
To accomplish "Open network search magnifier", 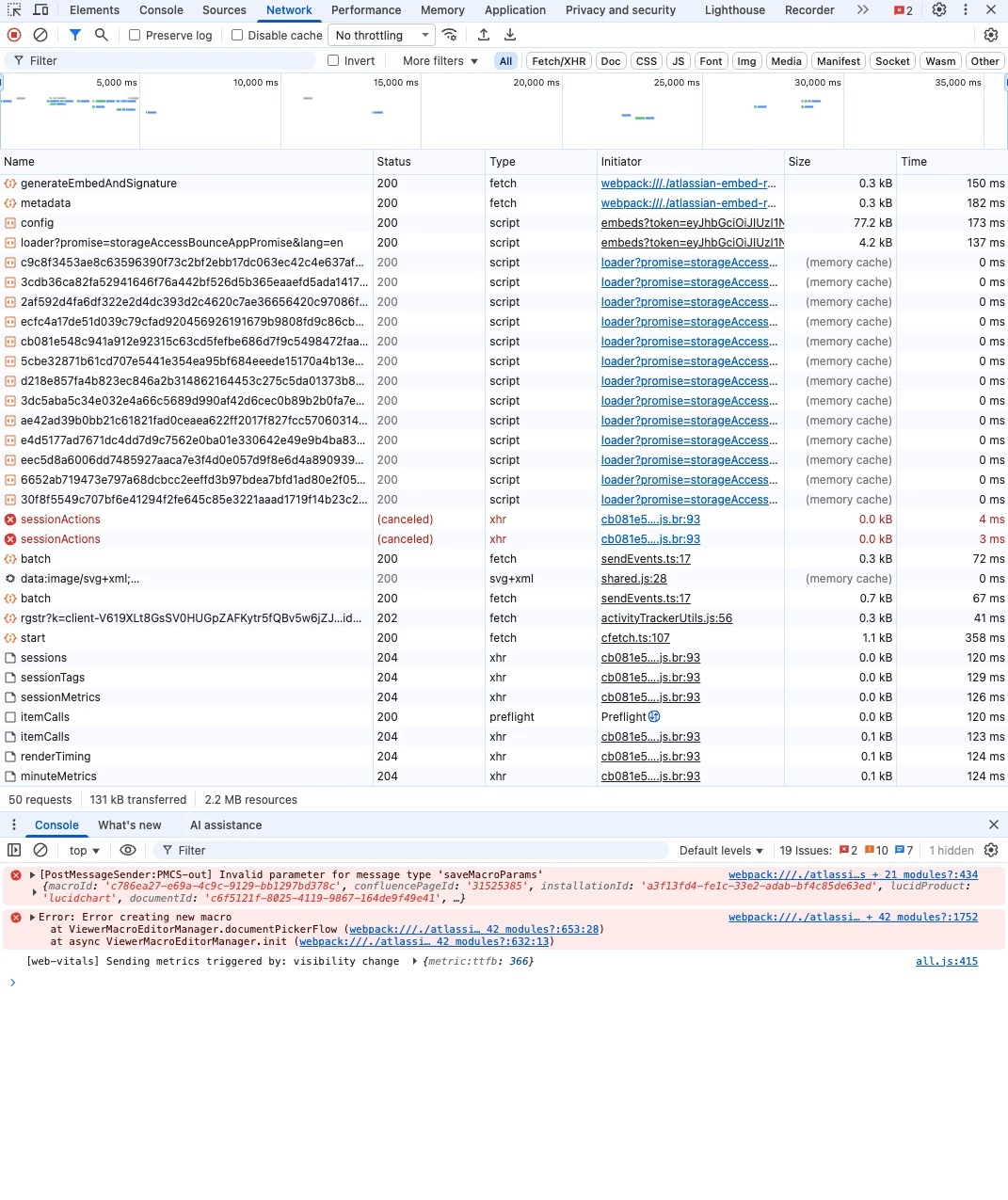I will coord(102,35).
